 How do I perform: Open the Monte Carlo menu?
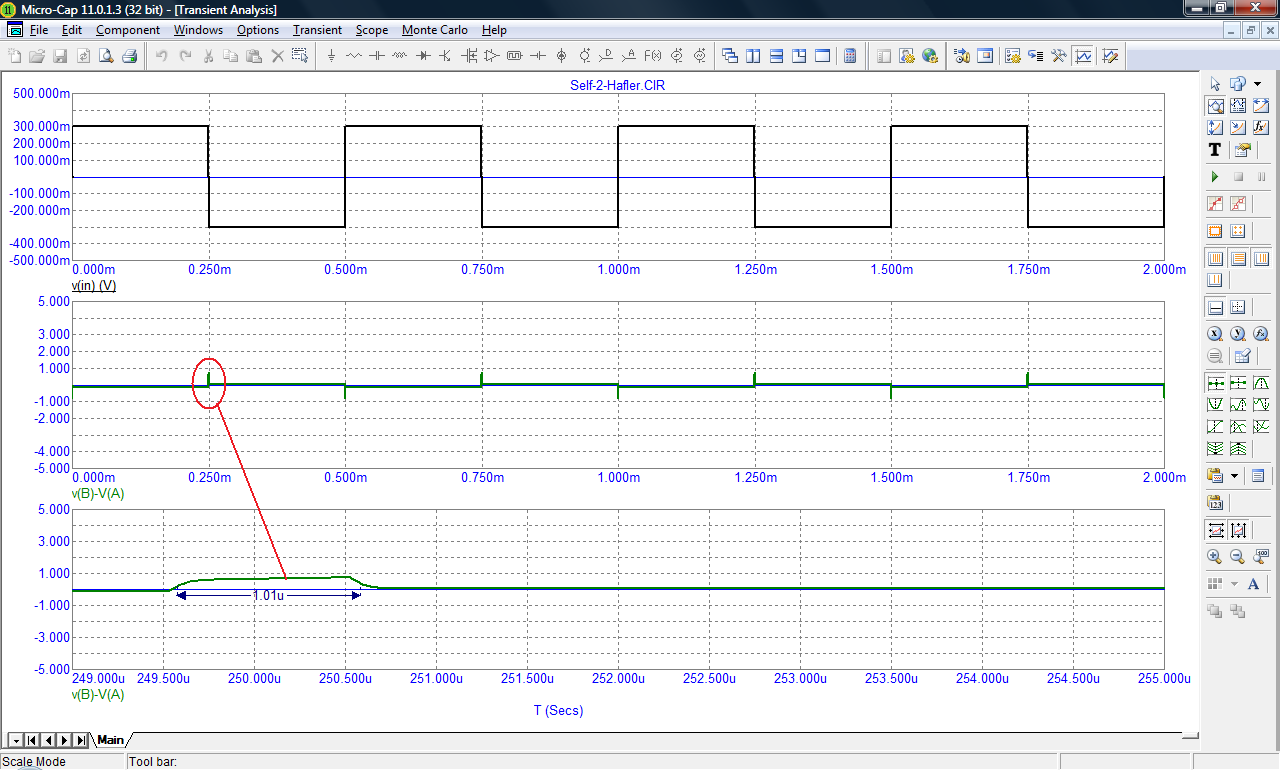[x=435, y=30]
